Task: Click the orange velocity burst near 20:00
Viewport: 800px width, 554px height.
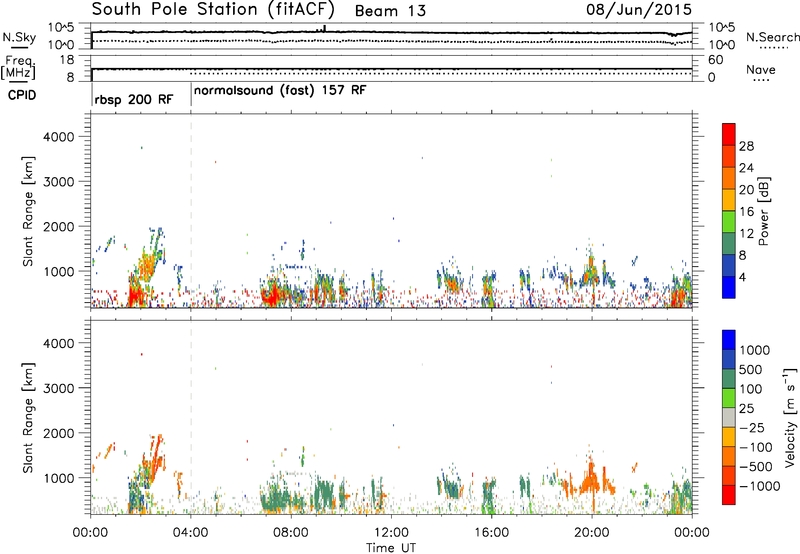Action: tap(592, 480)
